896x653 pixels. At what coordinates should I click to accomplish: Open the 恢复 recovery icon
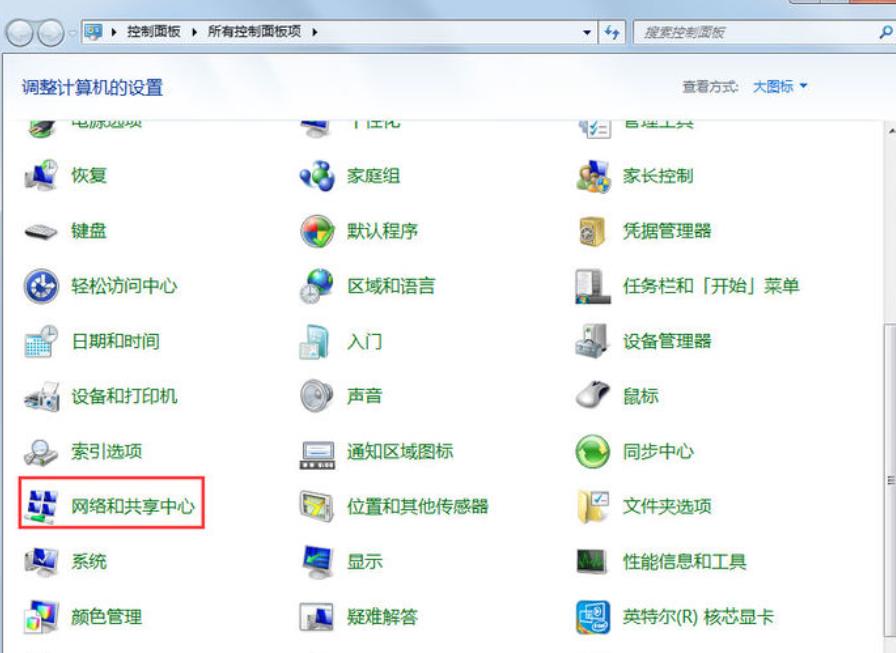coord(41,175)
